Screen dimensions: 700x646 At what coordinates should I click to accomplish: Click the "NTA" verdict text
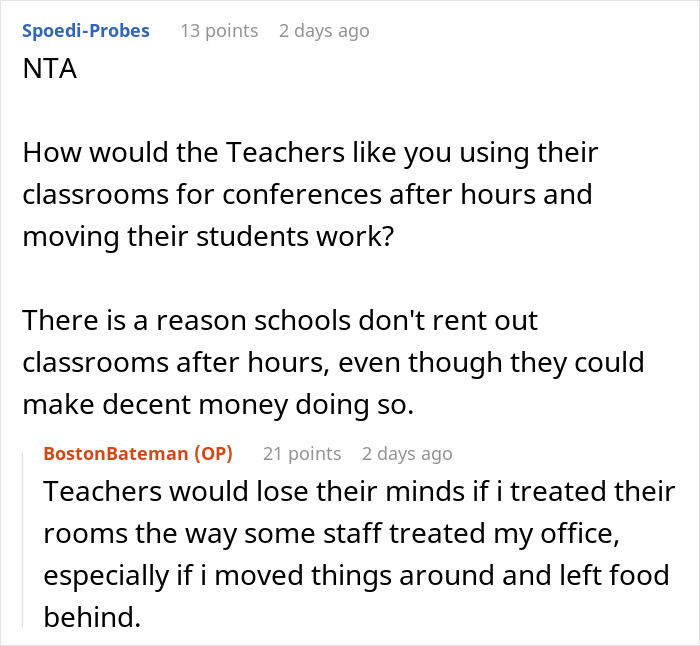click(x=49, y=74)
